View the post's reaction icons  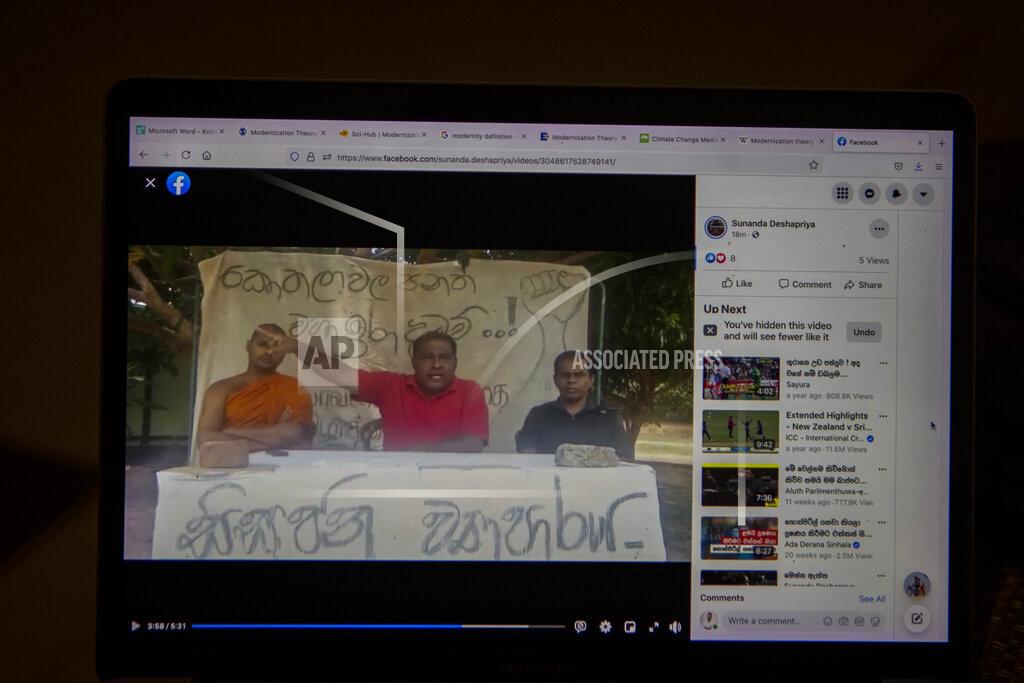[x=715, y=258]
